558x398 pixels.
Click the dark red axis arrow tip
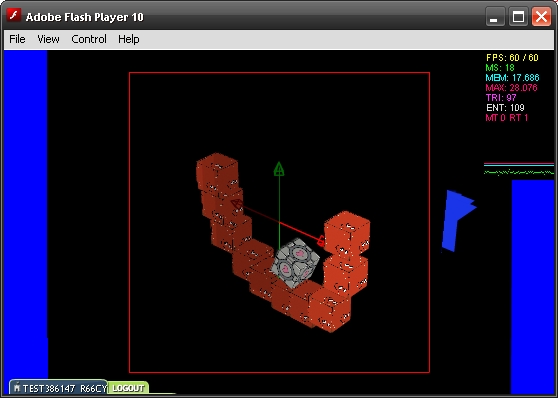[x=237, y=204]
